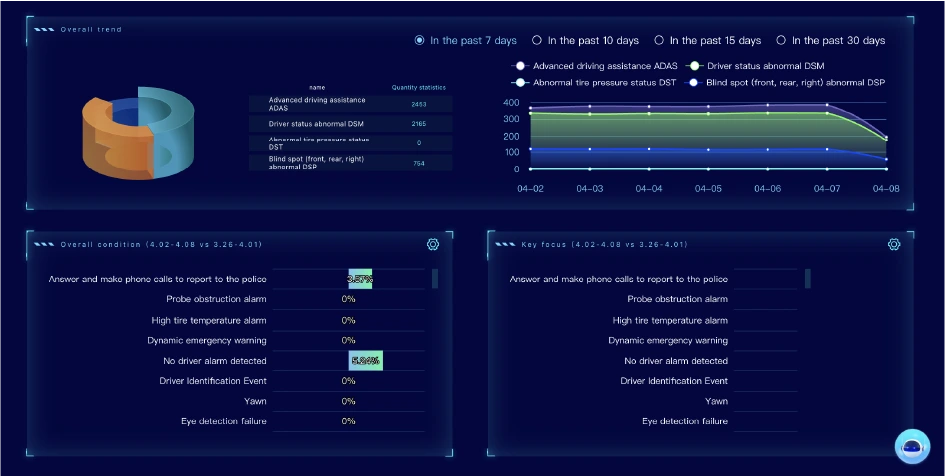Click scrollbar in Key focus list
The height and width of the screenshot is (476, 945).
pos(807,279)
